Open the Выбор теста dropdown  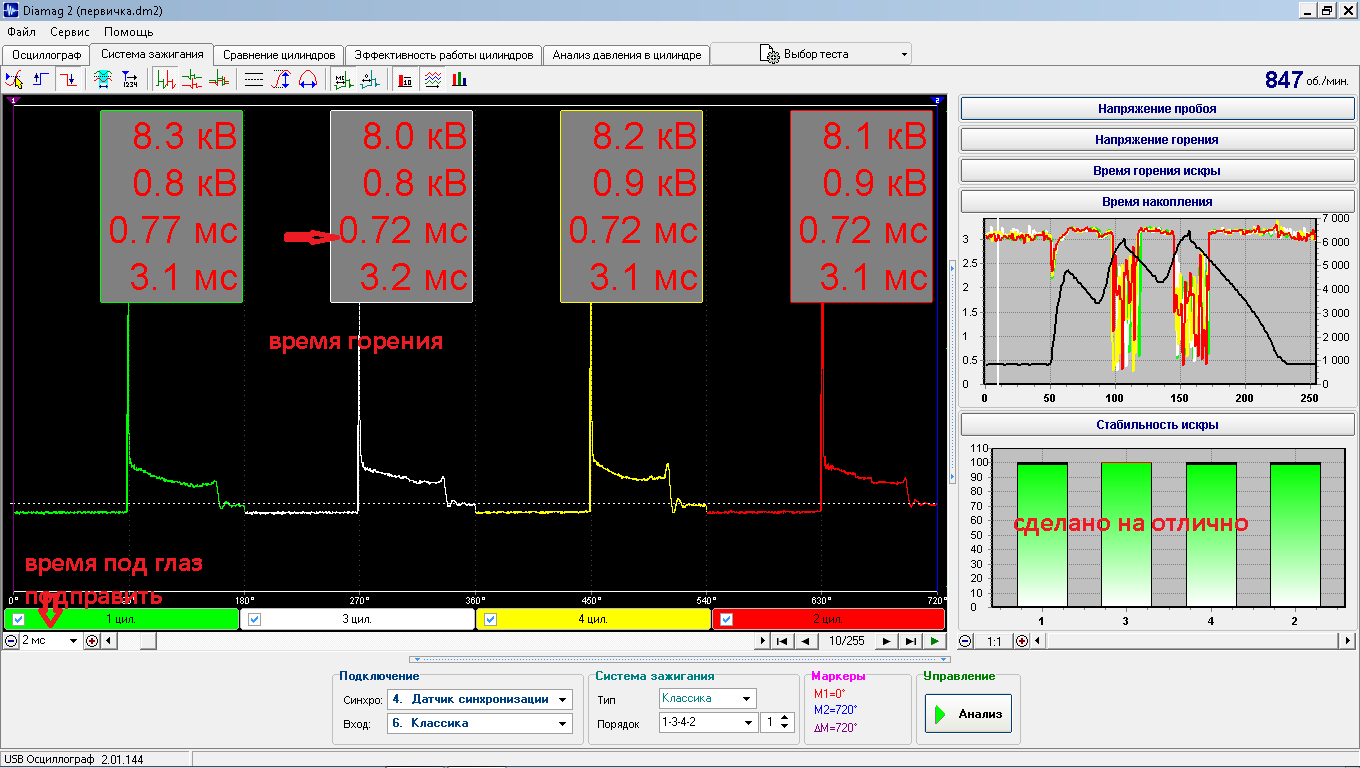point(904,54)
